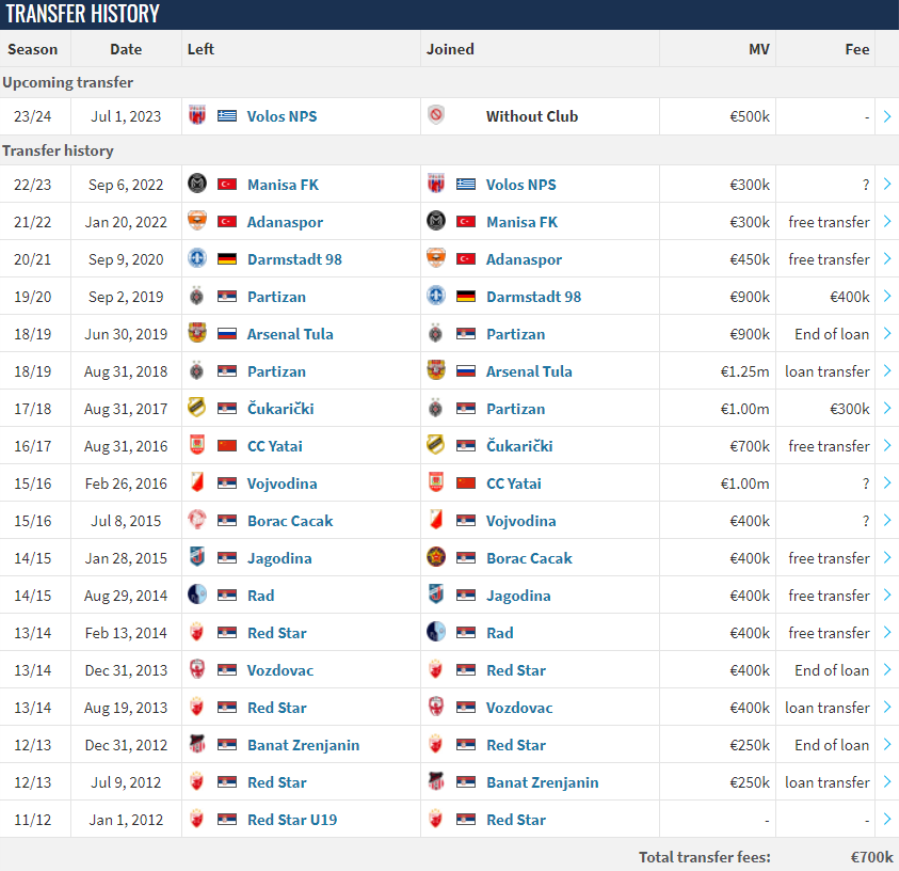Open Darmstadt 98 link in joined column
This screenshot has width=899, height=871.
[x=533, y=296]
